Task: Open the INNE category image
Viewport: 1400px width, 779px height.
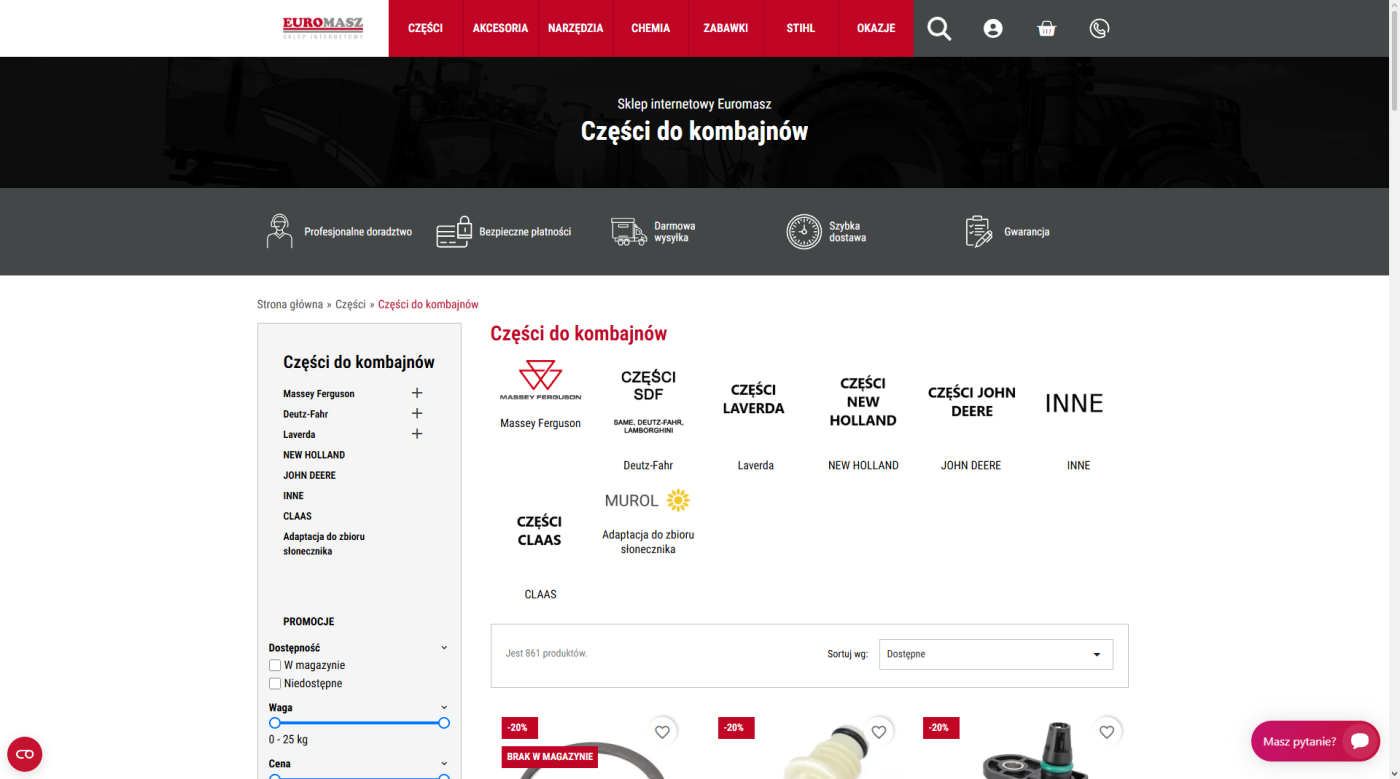Action: 1074,403
